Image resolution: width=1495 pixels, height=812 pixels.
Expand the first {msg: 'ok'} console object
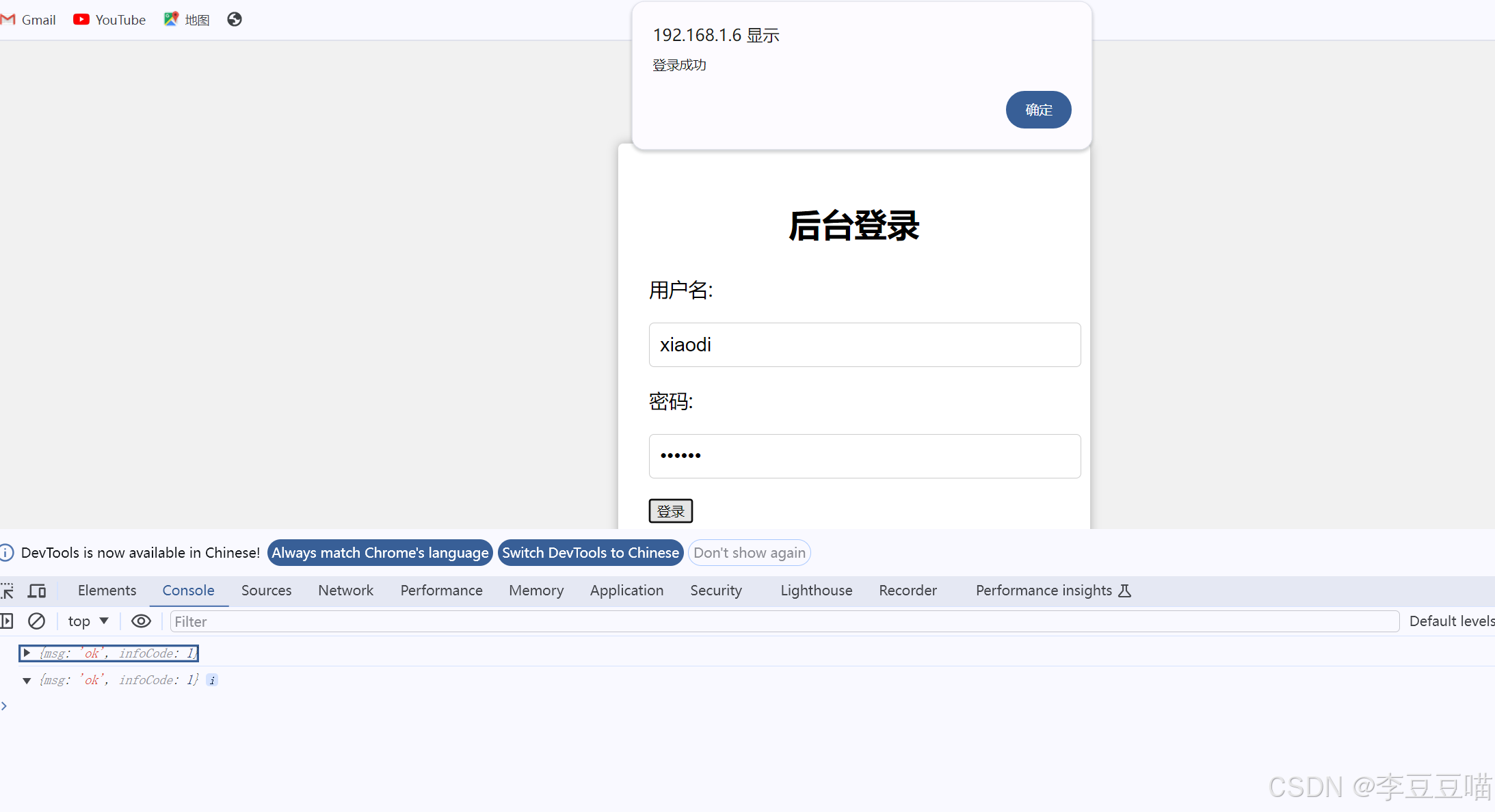click(x=27, y=653)
